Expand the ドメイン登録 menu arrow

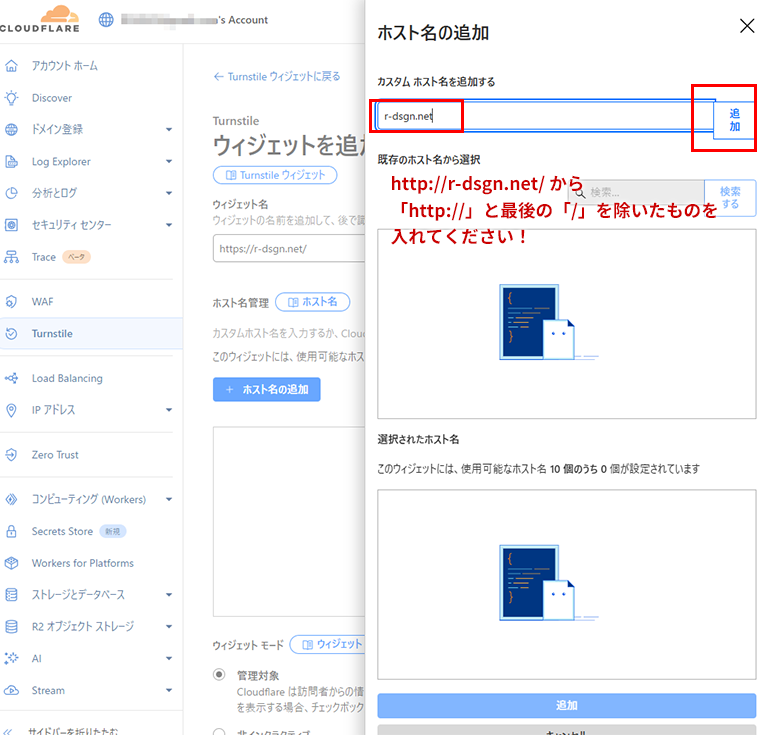coord(169,129)
